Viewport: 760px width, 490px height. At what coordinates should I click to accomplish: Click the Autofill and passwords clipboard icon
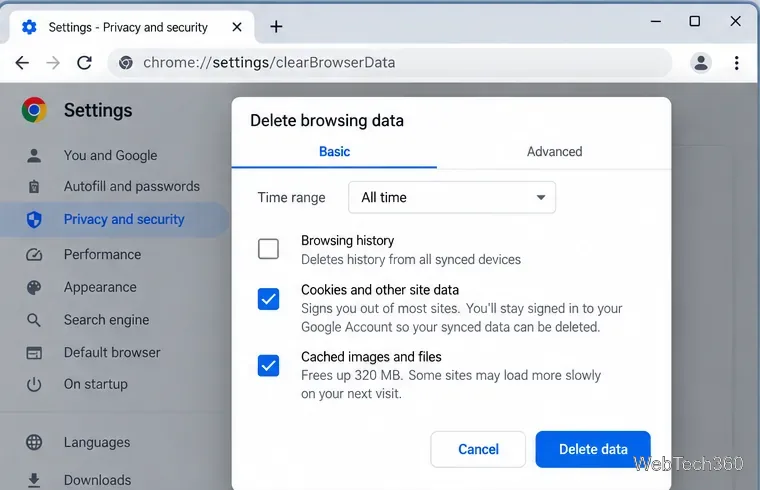tap(34, 187)
